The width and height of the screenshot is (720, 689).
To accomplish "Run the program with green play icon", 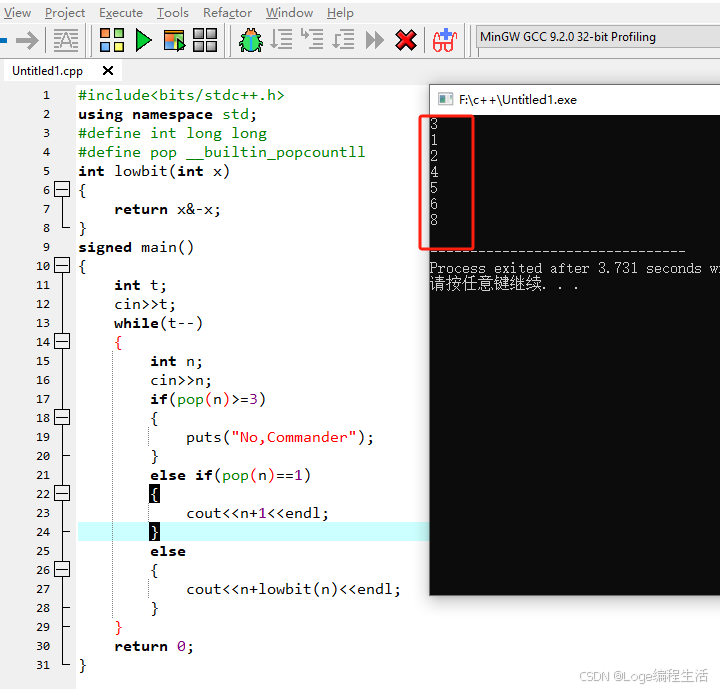I will (143, 40).
